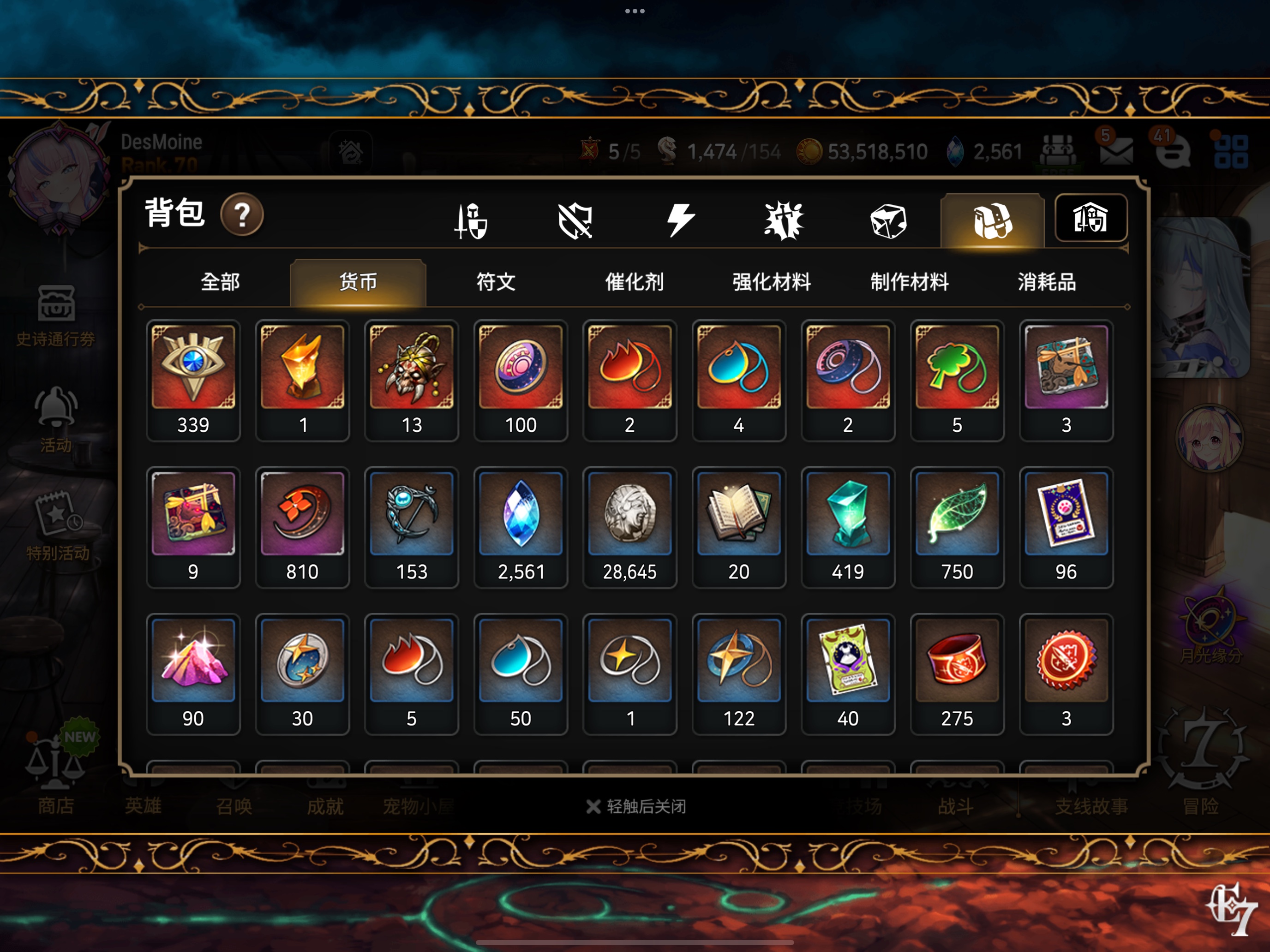
Task: Select the 制作材料 tab
Action: coord(910,282)
